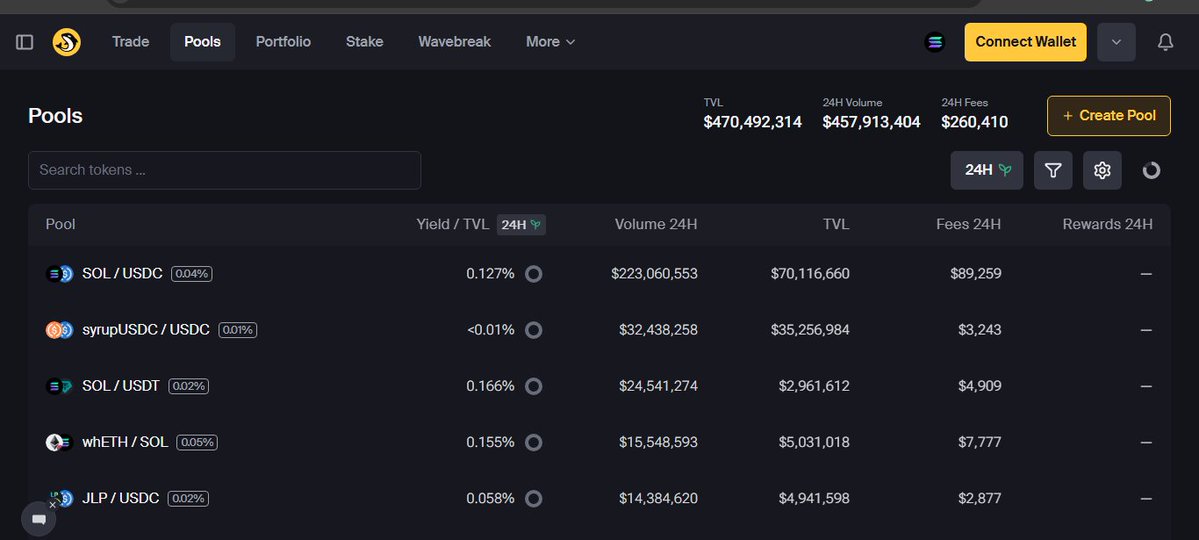Click the 0.05% fee tier badge
This screenshot has width=1199, height=540.
pos(197,442)
